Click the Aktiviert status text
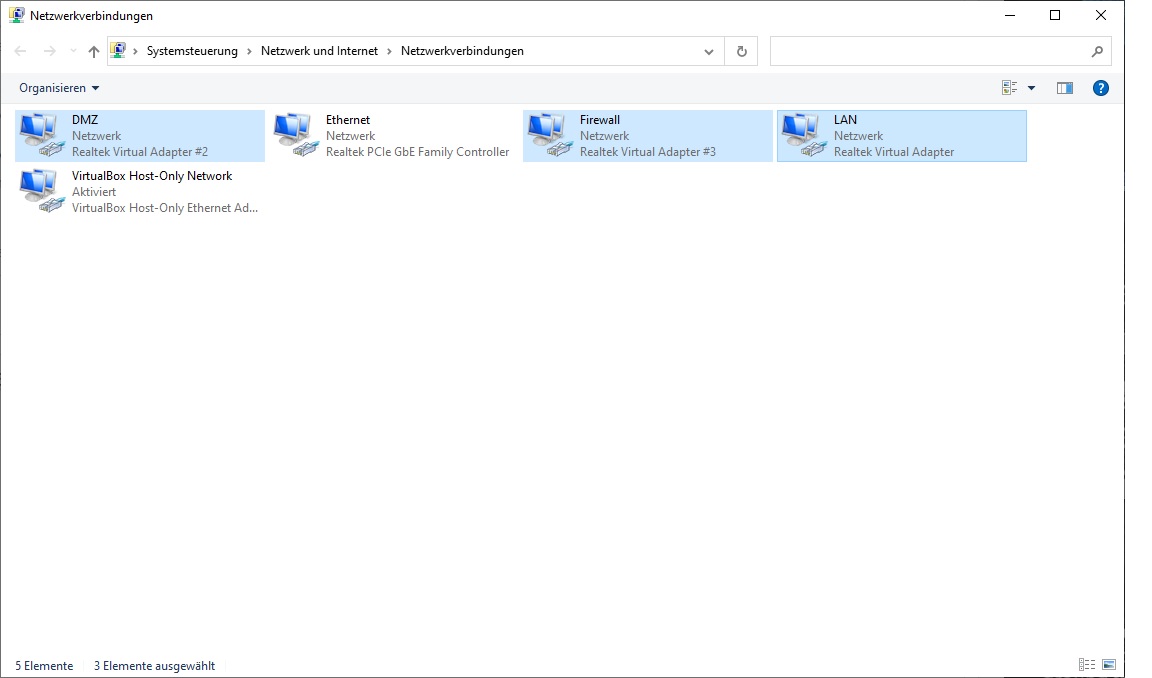Image resolution: width=1152 pixels, height=678 pixels. tap(94, 192)
